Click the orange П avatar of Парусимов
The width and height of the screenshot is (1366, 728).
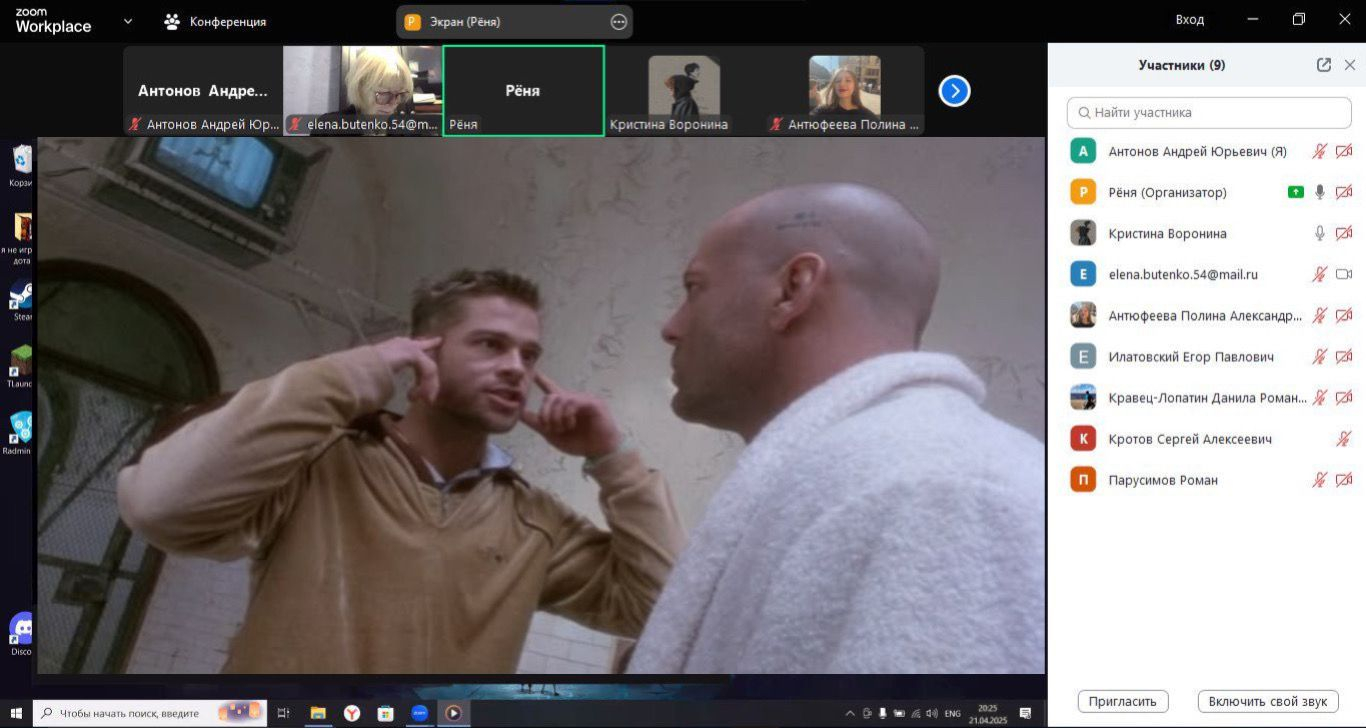(x=1083, y=480)
